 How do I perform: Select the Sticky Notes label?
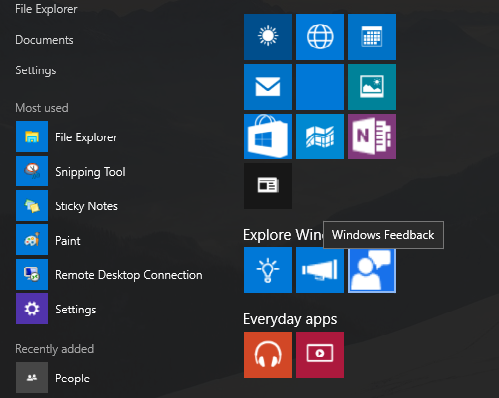pyautogui.click(x=86, y=206)
